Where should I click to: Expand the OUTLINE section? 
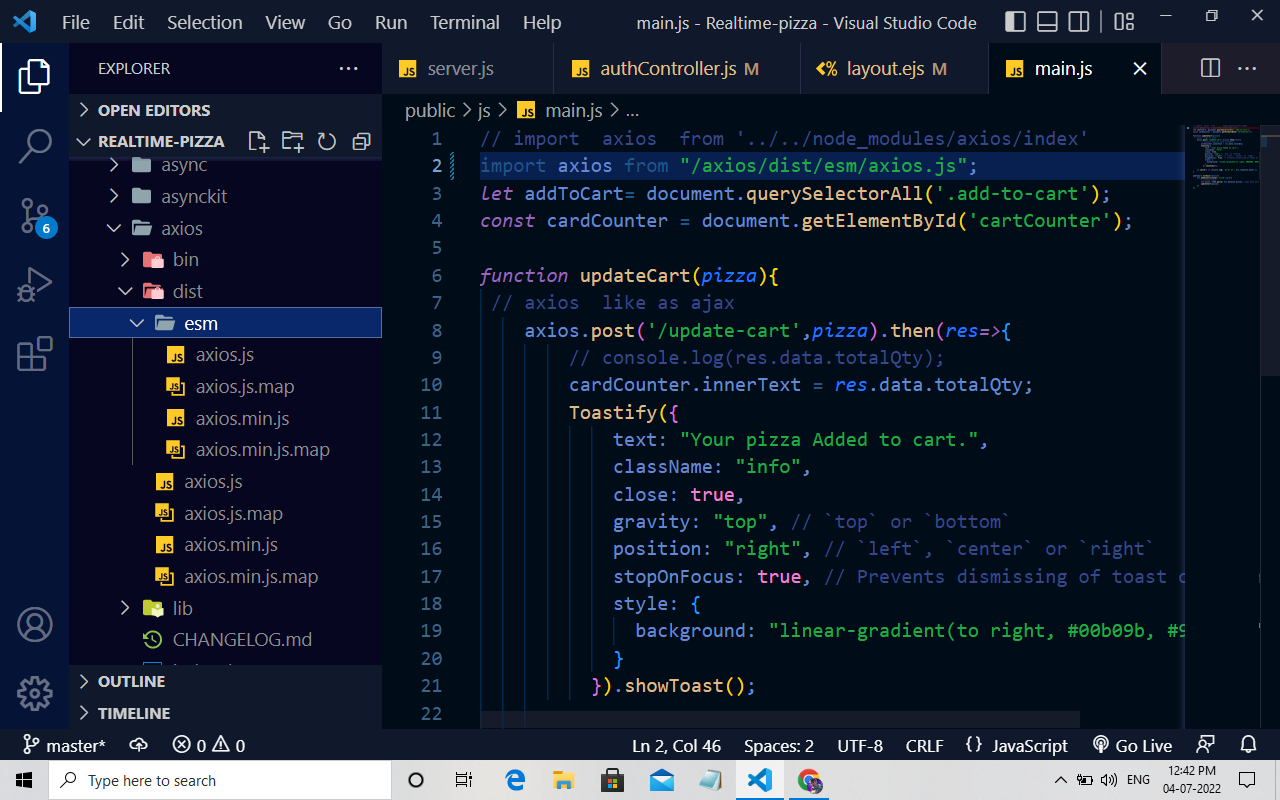point(226,681)
